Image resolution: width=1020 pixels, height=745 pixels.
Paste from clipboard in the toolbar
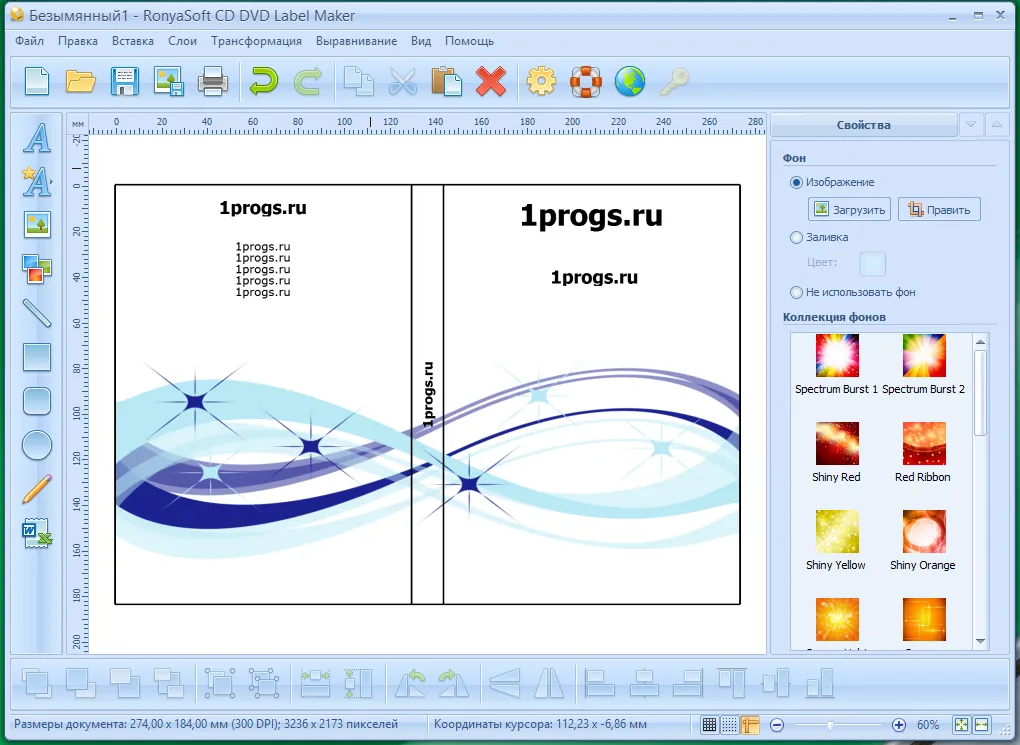[x=447, y=82]
